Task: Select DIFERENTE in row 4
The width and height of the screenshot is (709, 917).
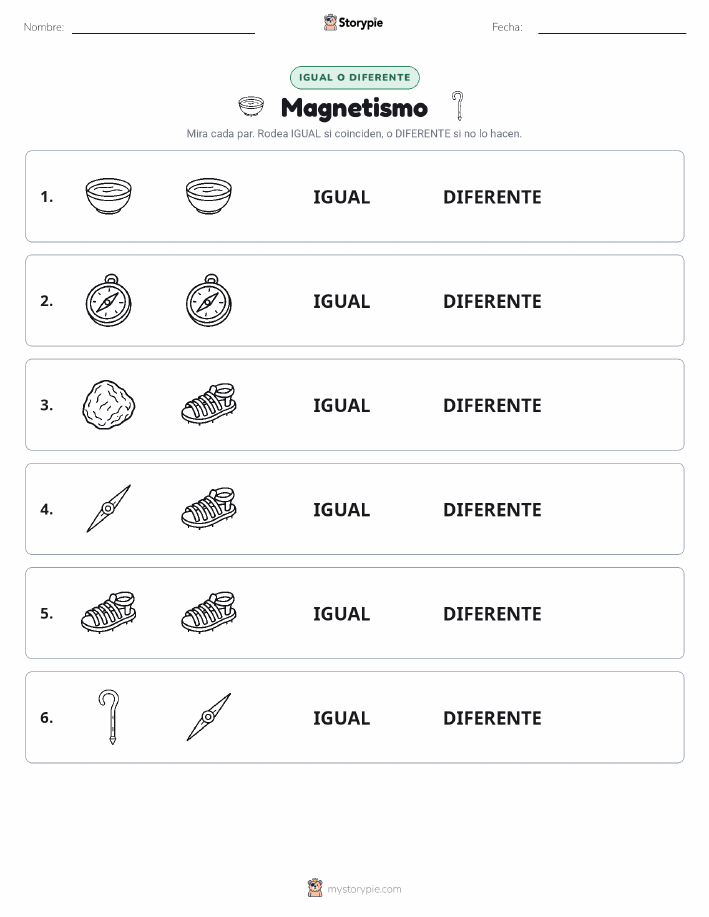Action: [492, 509]
